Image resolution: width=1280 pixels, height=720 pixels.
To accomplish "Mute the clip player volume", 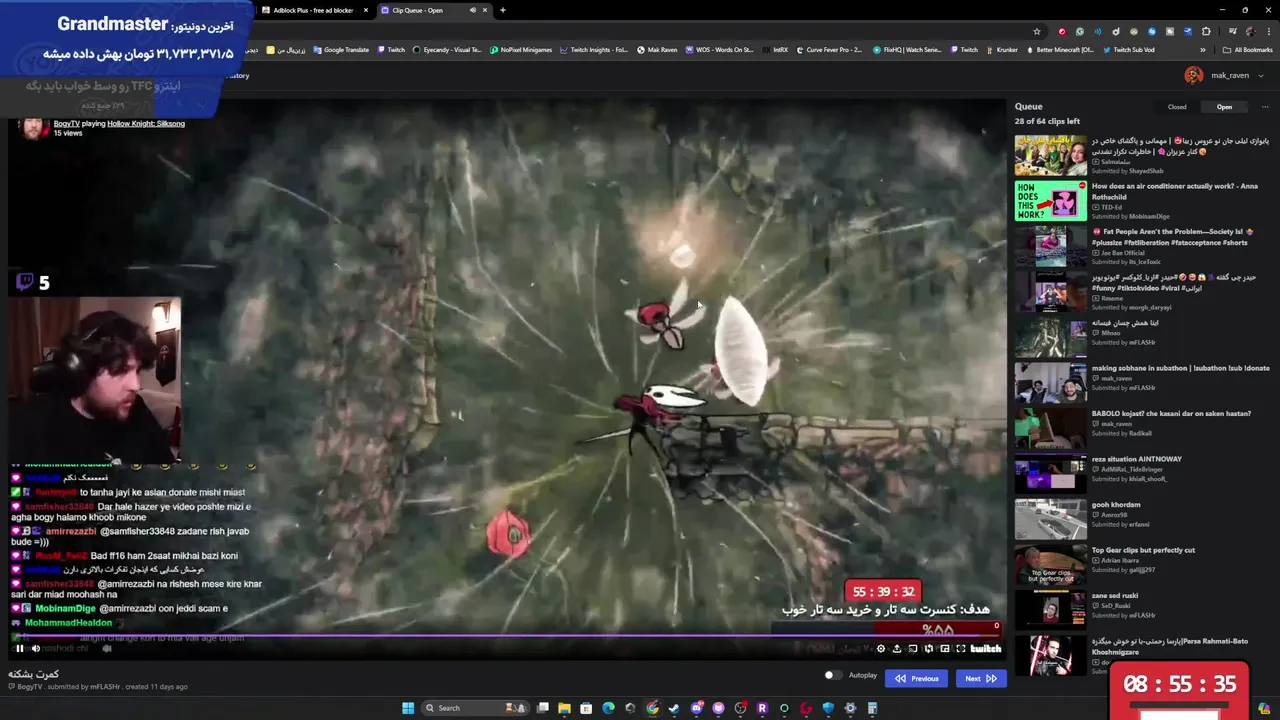I will click(36, 648).
